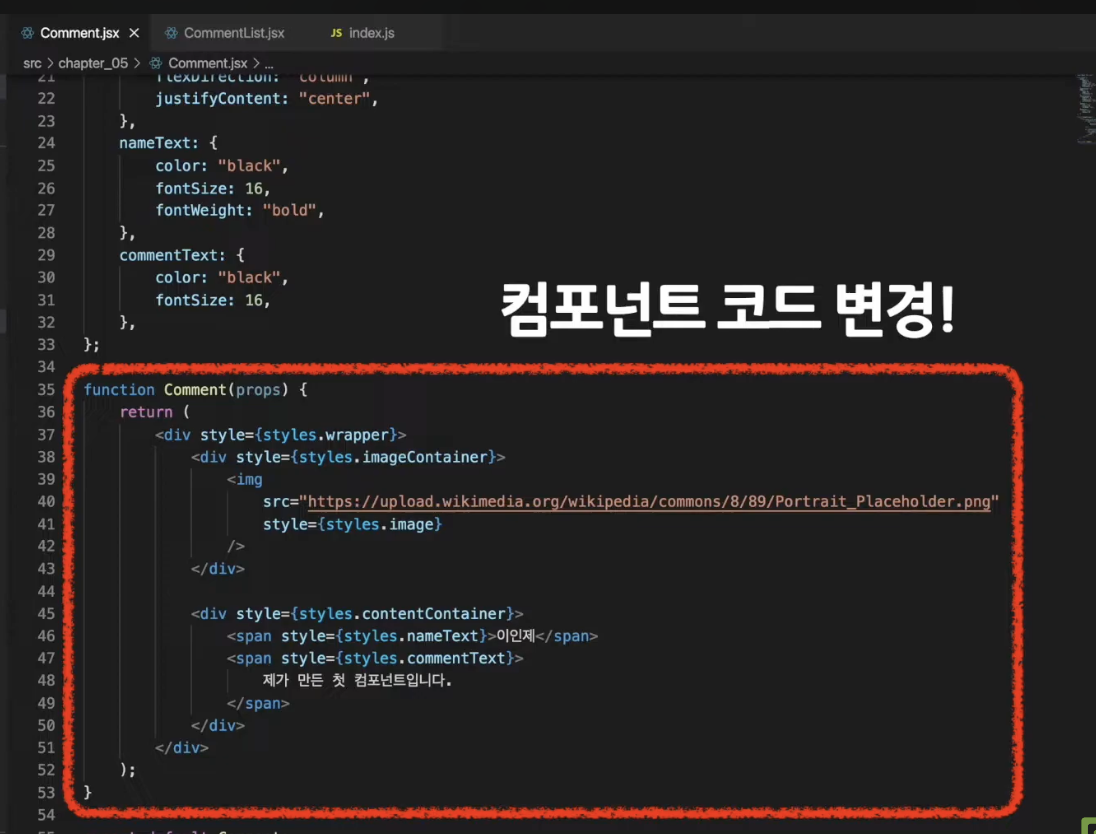
Task: Click line number 40 in the gutter
Action: [46, 501]
